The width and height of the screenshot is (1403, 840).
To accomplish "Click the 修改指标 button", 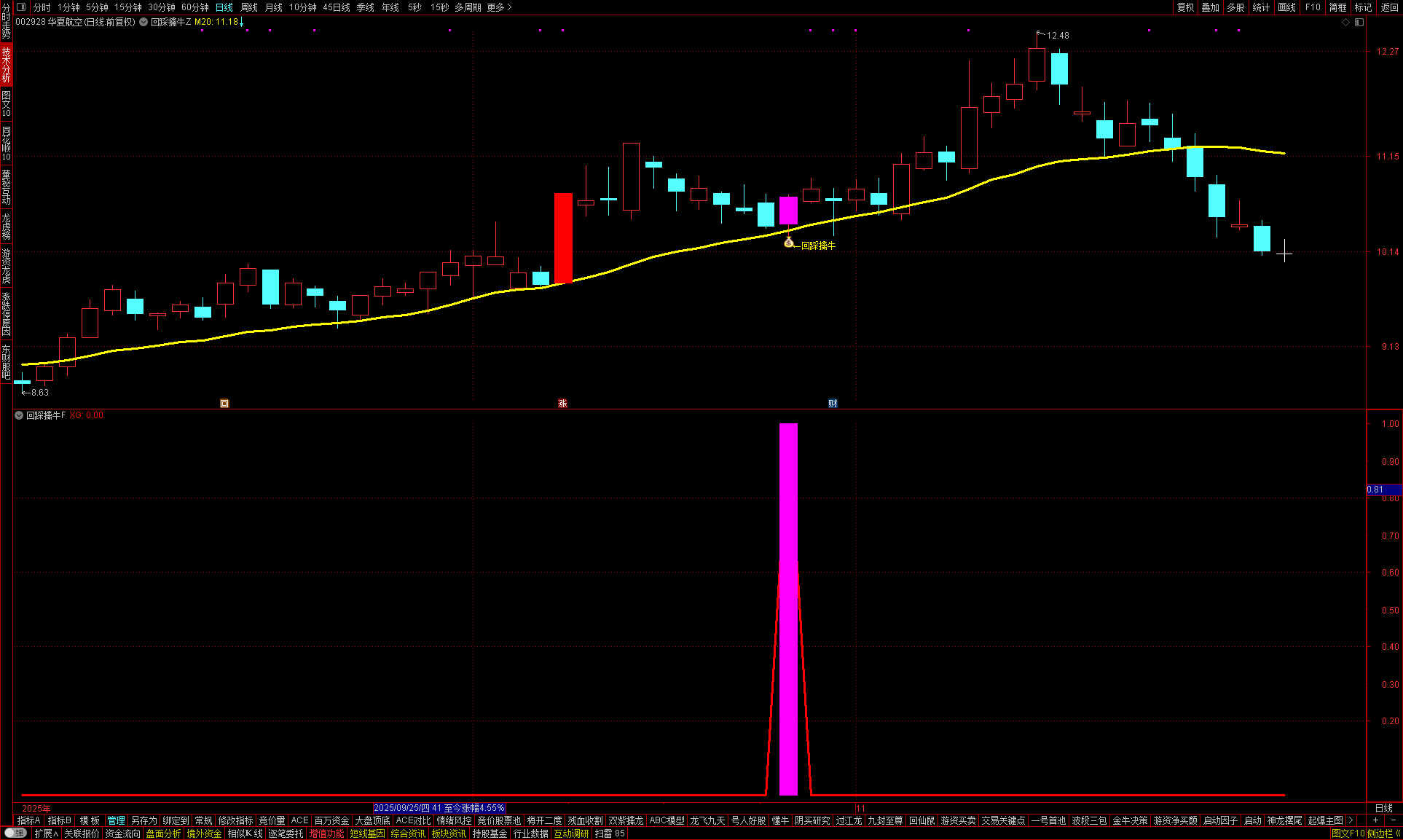I will click(x=235, y=820).
